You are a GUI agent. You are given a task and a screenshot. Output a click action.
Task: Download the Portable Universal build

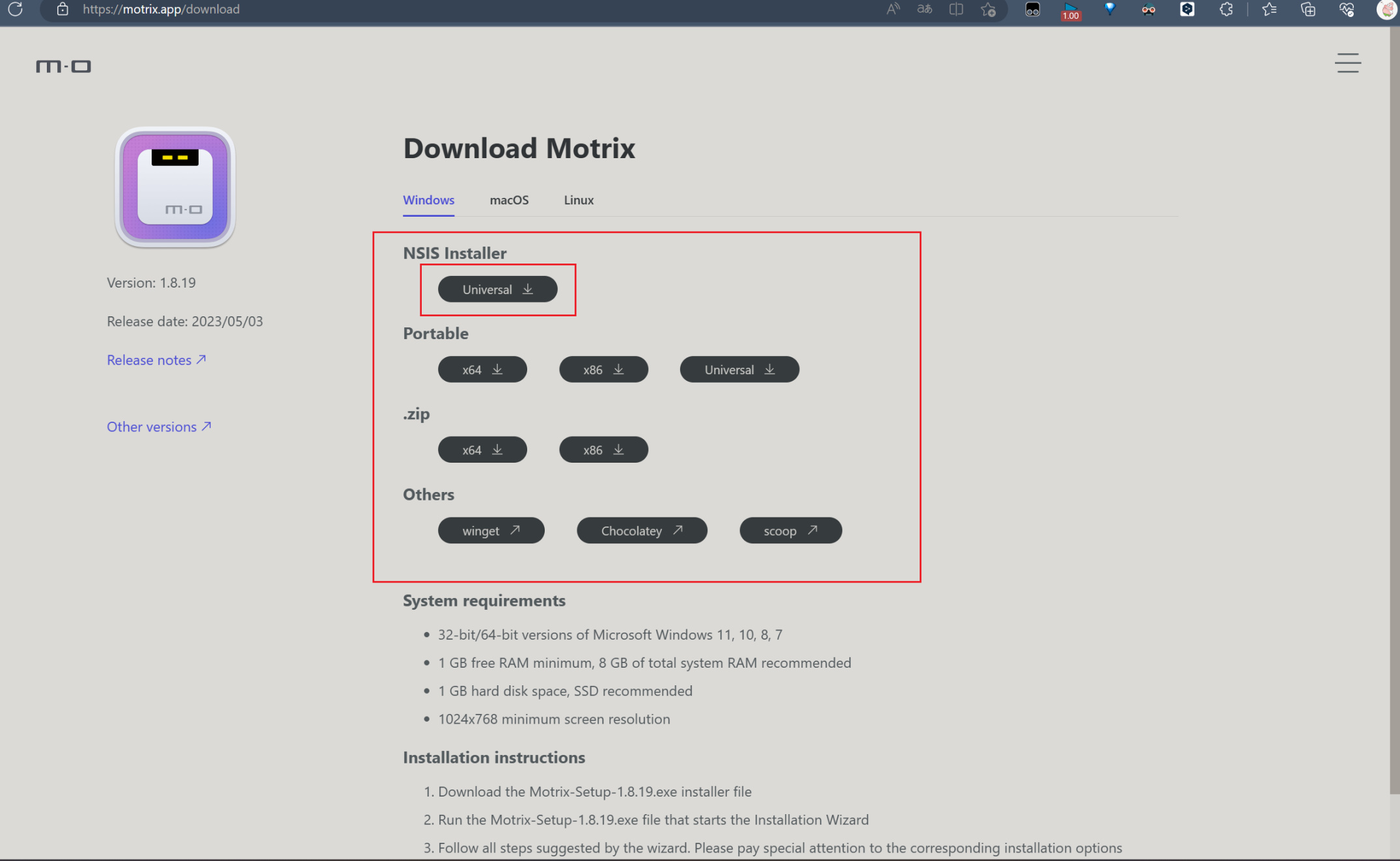(x=739, y=370)
